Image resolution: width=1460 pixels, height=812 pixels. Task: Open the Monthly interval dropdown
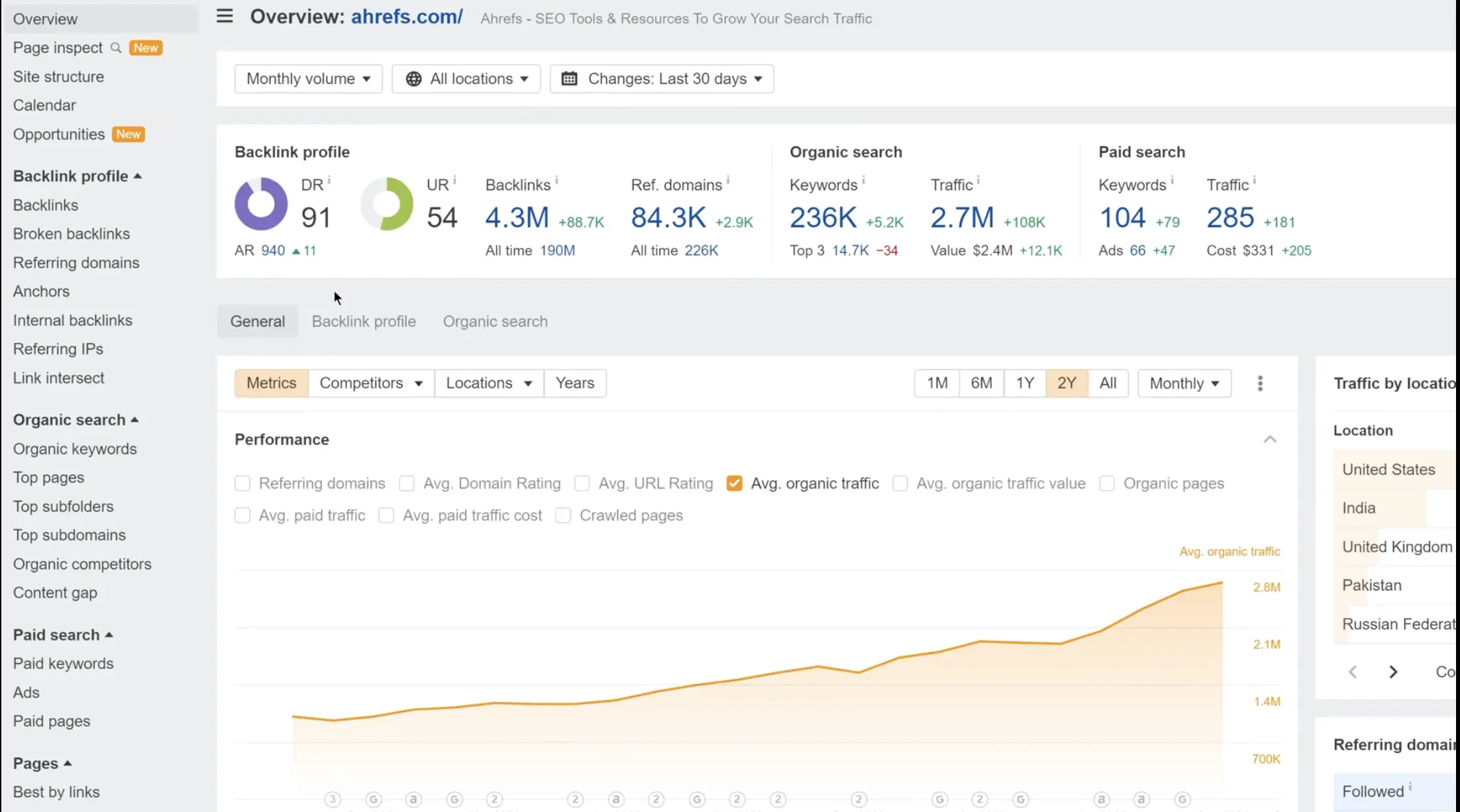(1184, 383)
